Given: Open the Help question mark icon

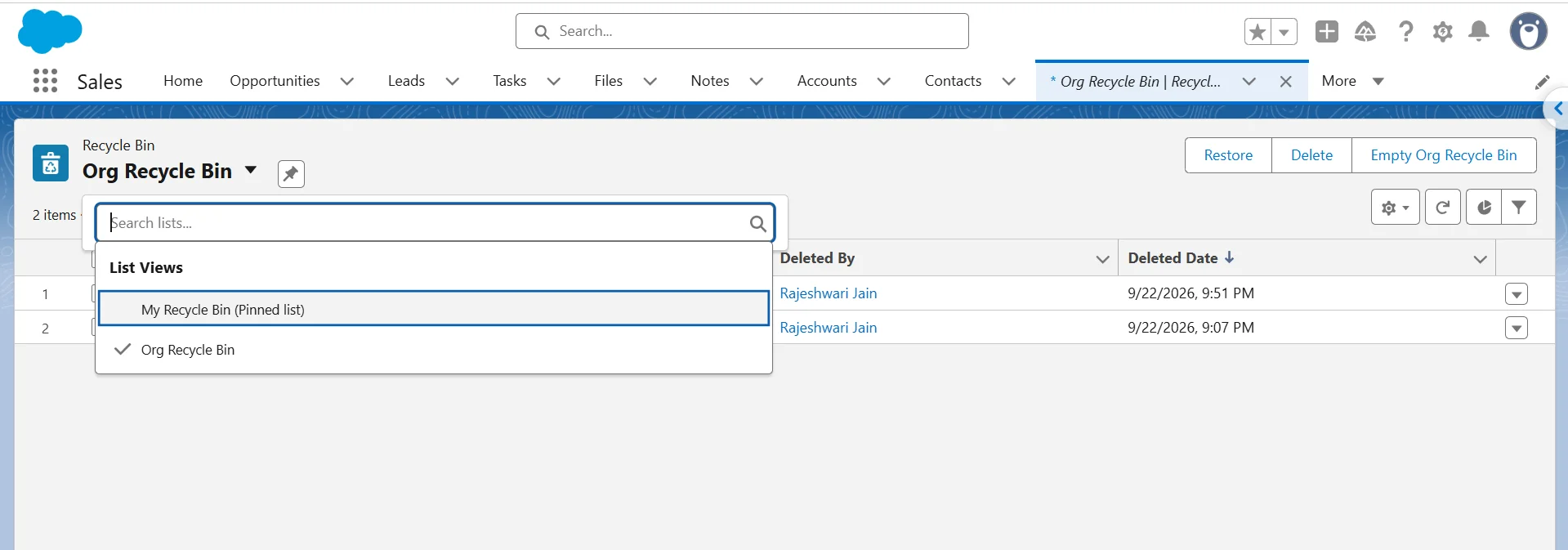Looking at the screenshot, I should point(1405,31).
